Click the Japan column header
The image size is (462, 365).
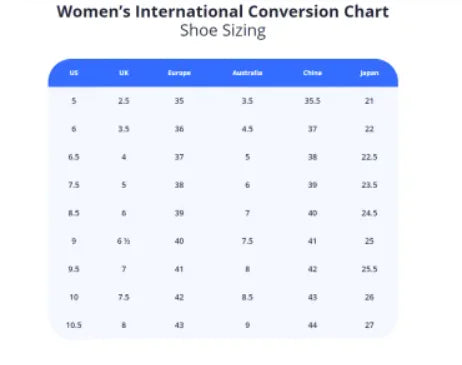[369, 73]
